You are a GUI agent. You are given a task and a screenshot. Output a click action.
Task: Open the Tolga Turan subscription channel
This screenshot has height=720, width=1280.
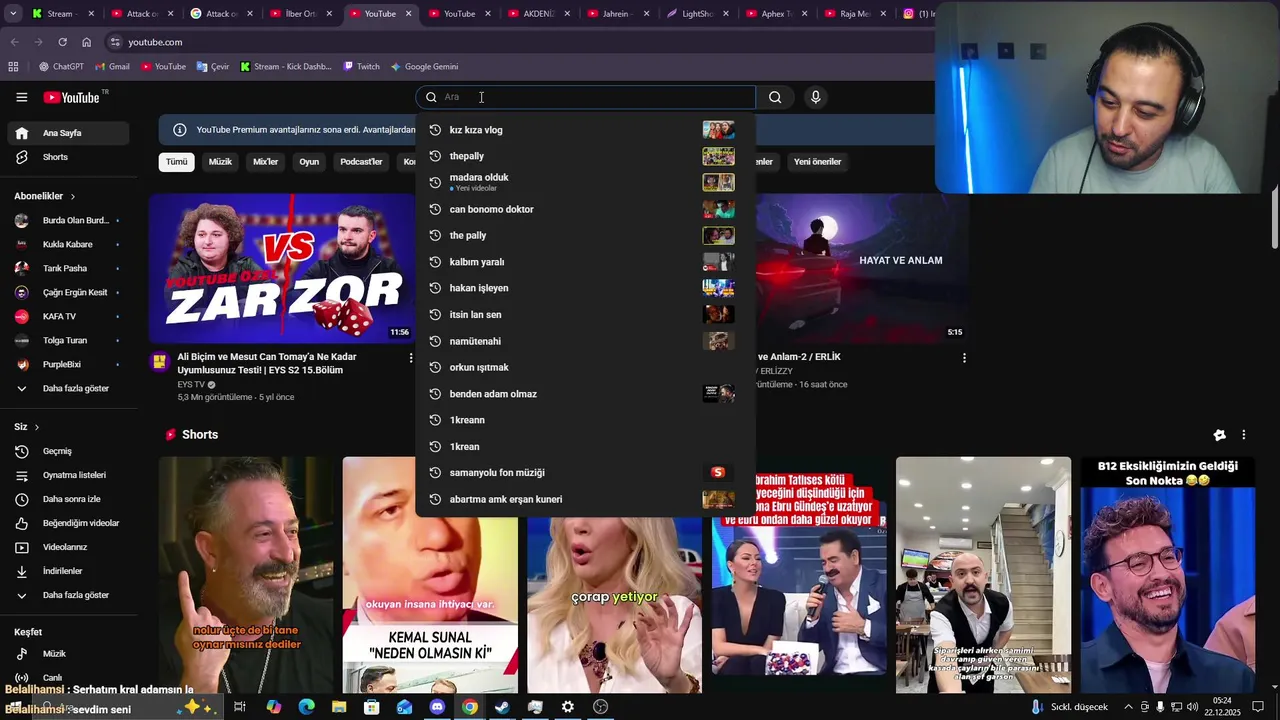(x=66, y=340)
